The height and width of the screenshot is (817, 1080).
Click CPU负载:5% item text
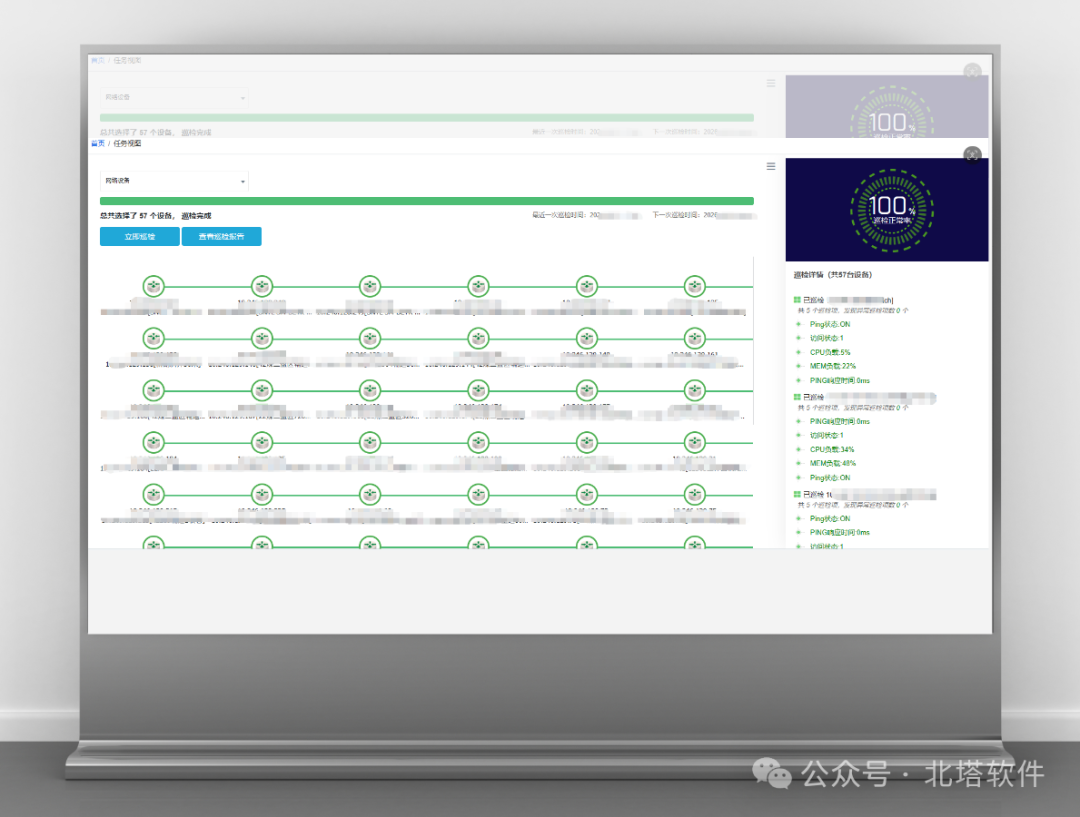coord(830,352)
